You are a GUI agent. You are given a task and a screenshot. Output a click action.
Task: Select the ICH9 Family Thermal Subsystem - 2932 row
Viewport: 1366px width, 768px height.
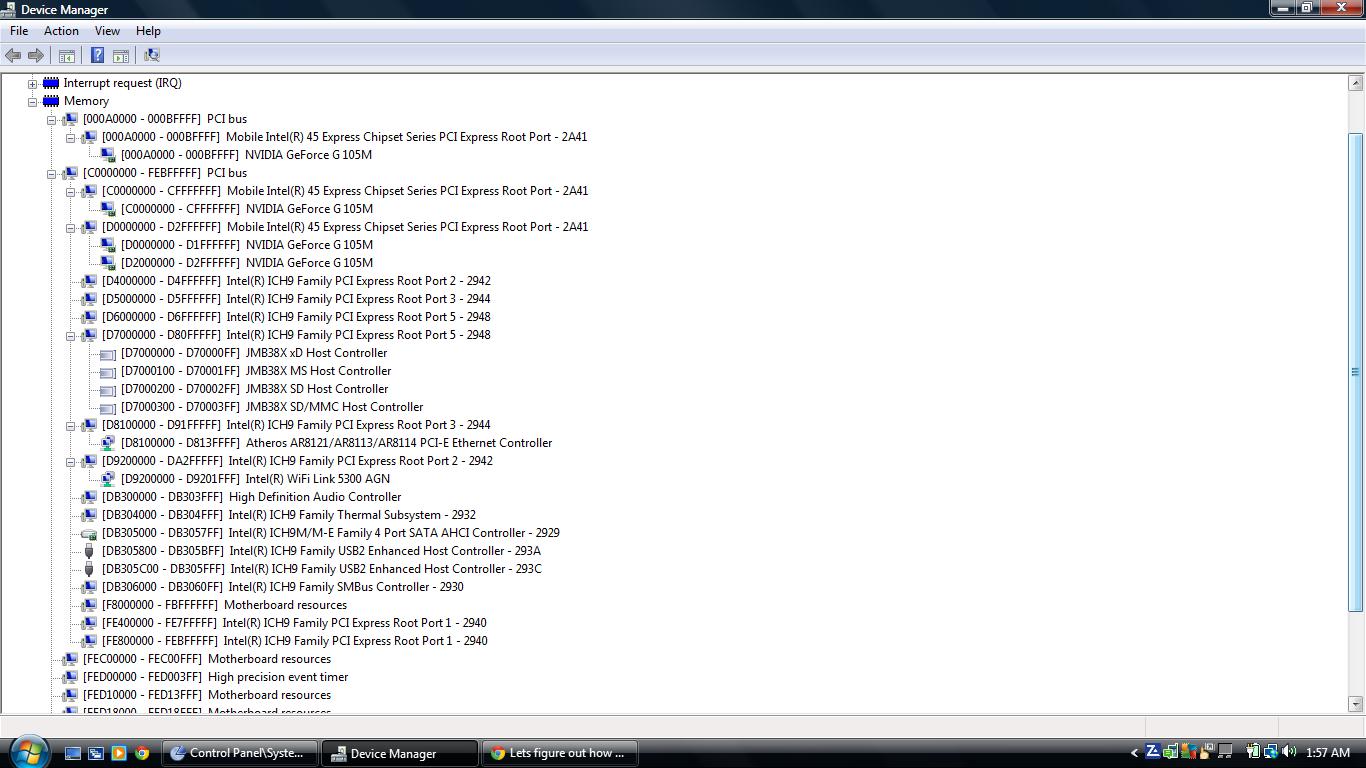pyautogui.click(x=289, y=515)
